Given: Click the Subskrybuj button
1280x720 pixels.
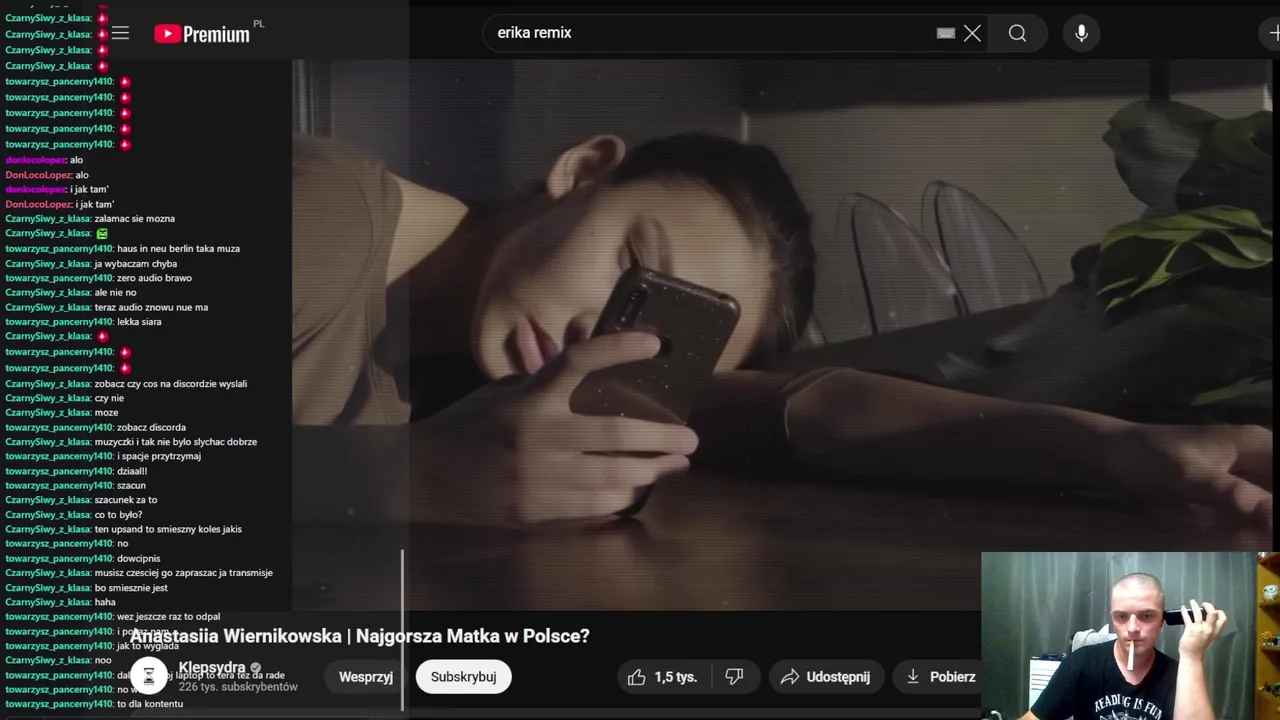Looking at the screenshot, I should click(x=463, y=677).
